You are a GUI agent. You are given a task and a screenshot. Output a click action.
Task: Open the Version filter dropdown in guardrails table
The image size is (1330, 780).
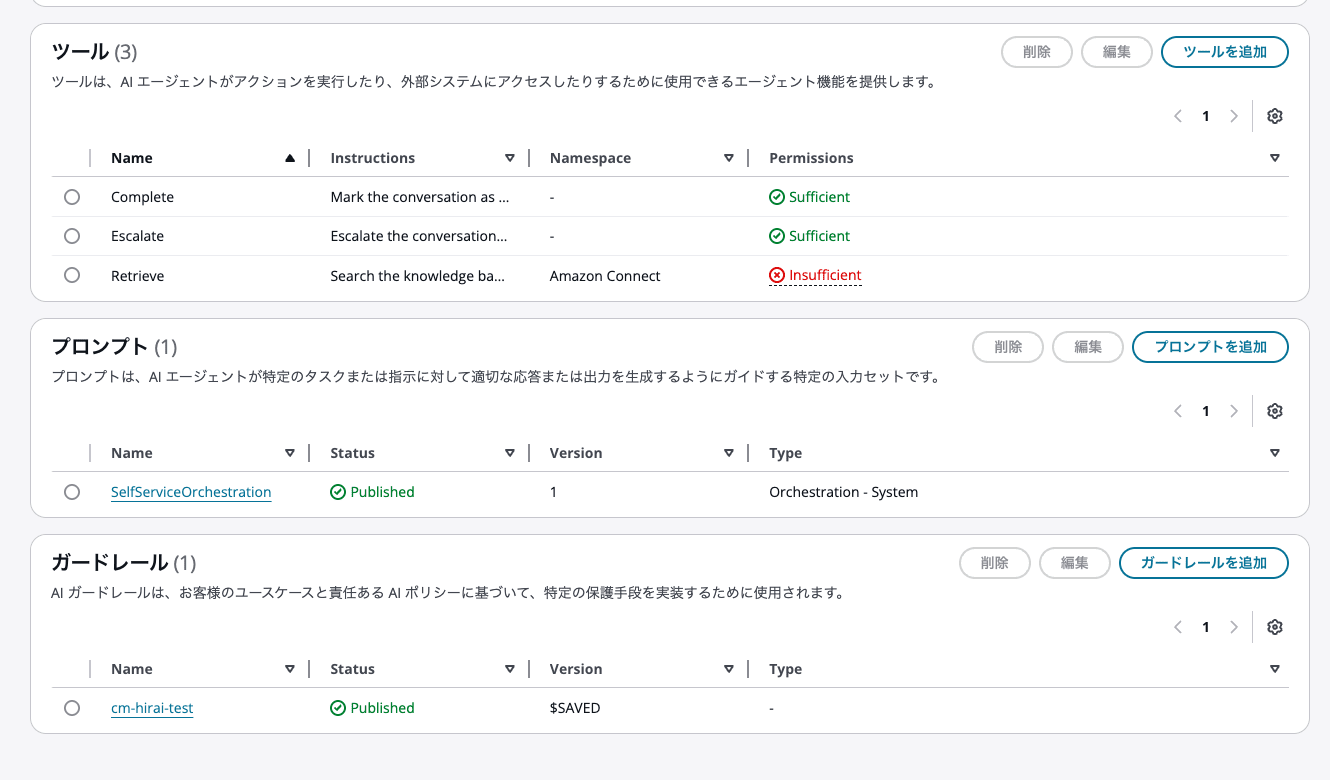coord(730,668)
